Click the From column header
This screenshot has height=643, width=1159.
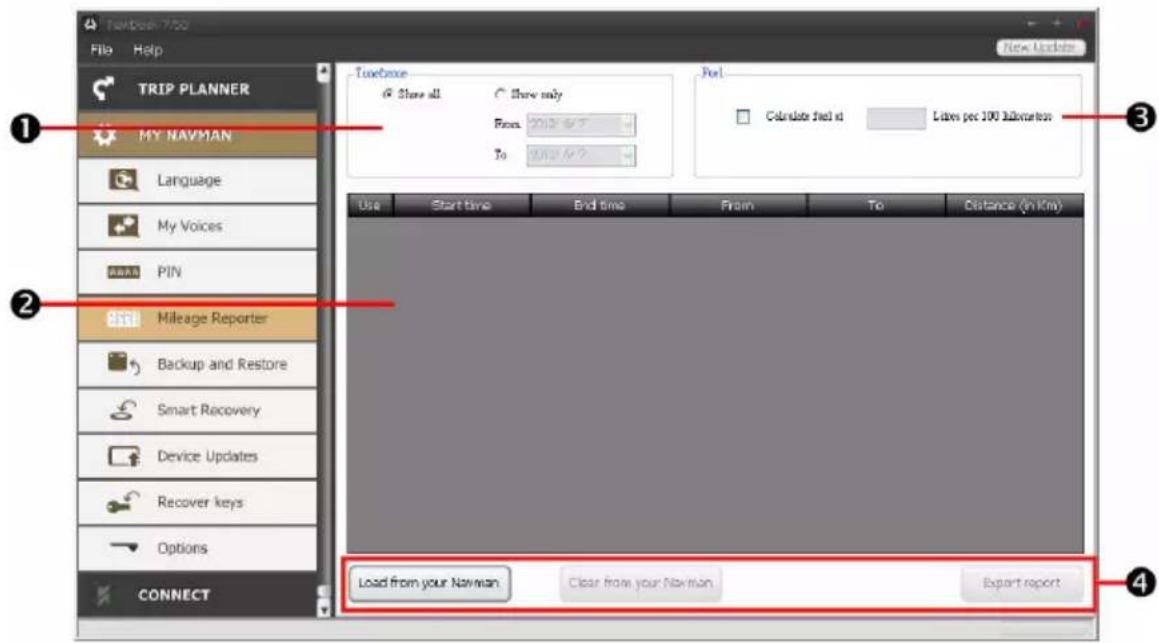738,205
